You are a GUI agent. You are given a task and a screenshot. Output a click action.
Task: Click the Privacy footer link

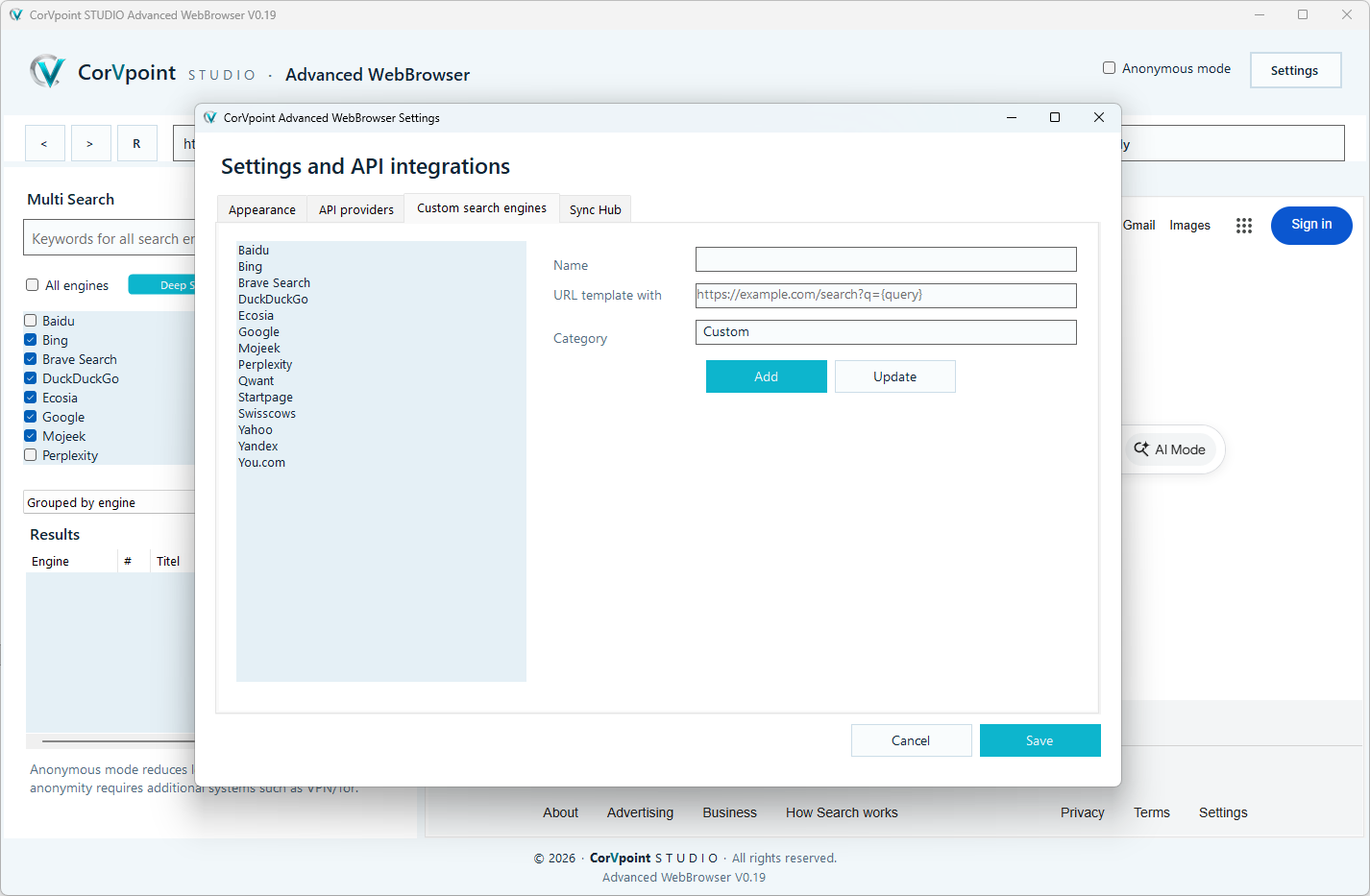point(1083,812)
